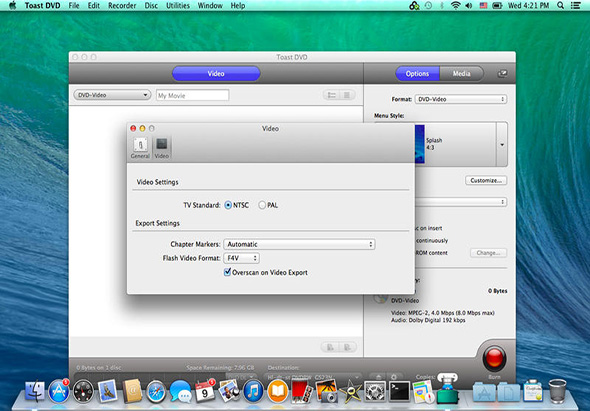Open the Apple menu
The width and height of the screenshot is (590, 411).
click(12, 6)
